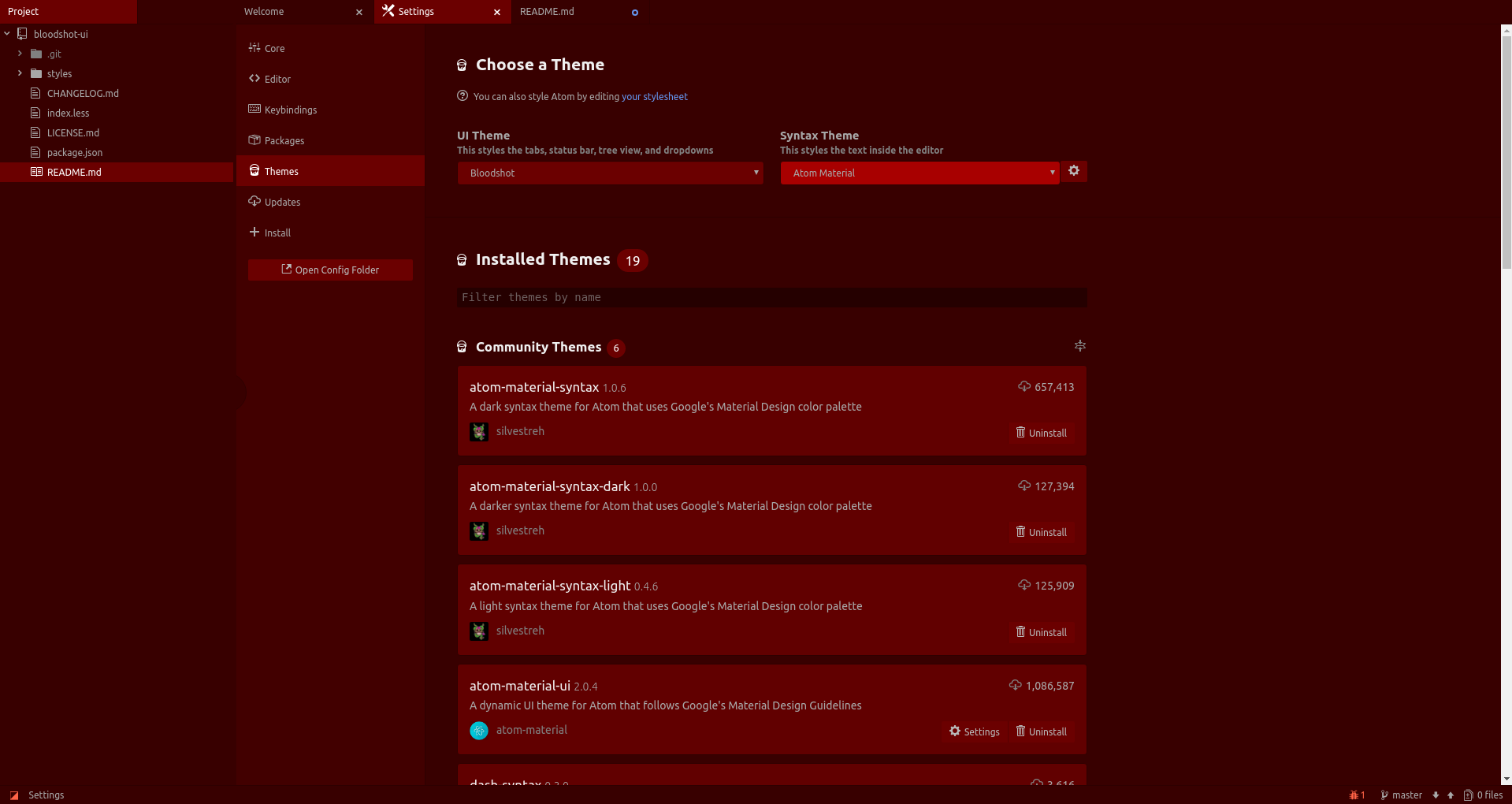1512x804 pixels.
Task: Click Open Config Folder button
Action: tap(330, 270)
